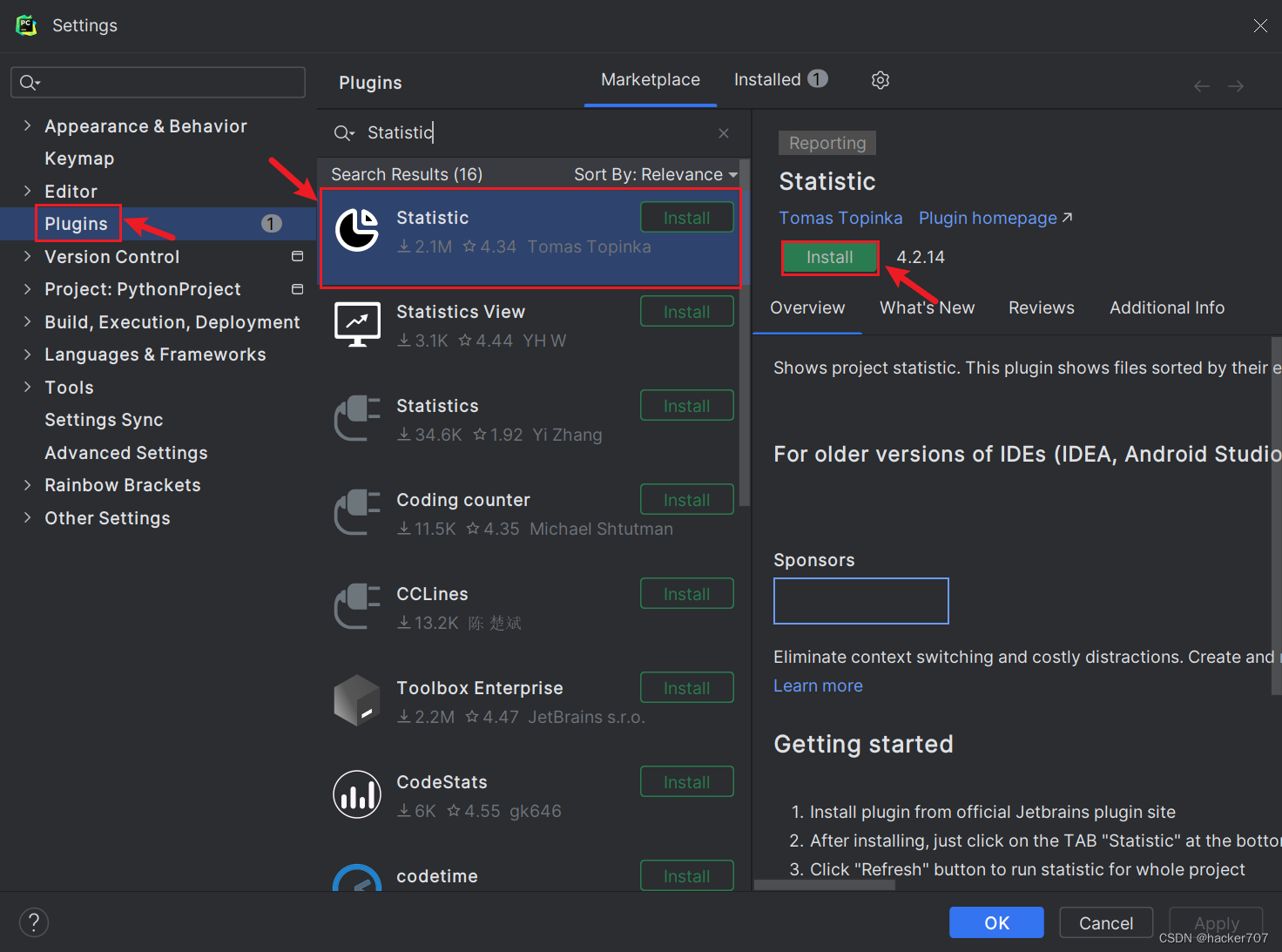This screenshot has width=1282, height=952.
Task: Open Advanced Settings page
Action: [x=126, y=453]
